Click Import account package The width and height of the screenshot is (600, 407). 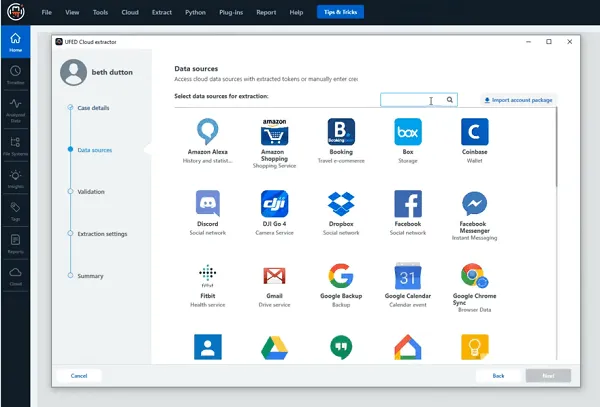(x=518, y=100)
